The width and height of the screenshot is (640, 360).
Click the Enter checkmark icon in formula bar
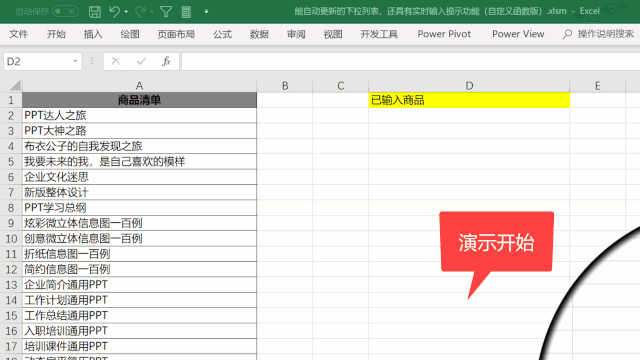point(141,62)
